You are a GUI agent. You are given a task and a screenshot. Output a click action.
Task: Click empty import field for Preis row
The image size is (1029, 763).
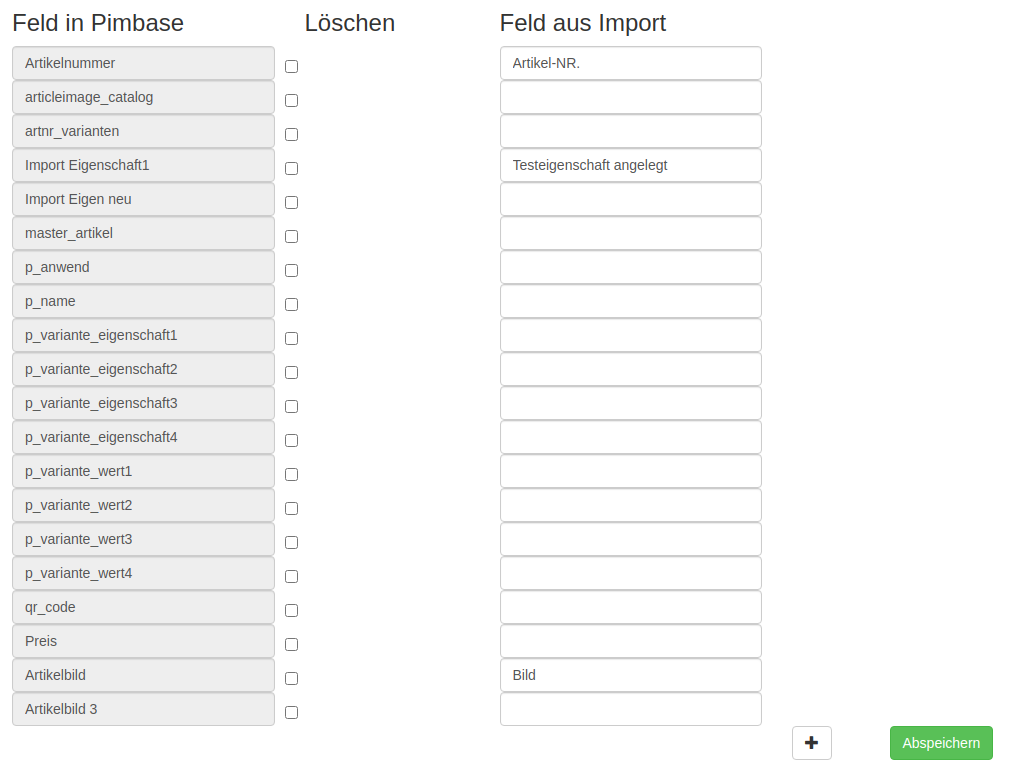click(x=630, y=641)
